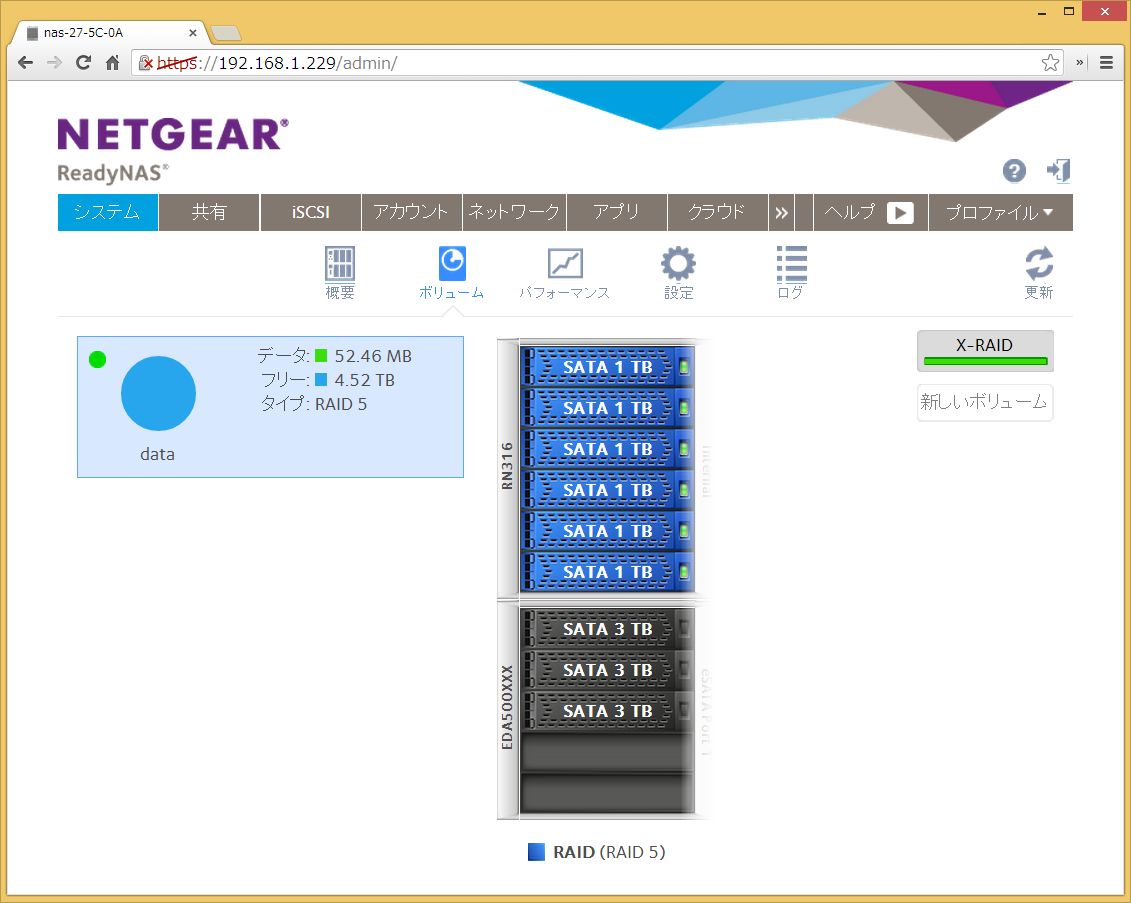Open the browser's hamburger menu
This screenshot has height=903, width=1131.
tap(1107, 62)
